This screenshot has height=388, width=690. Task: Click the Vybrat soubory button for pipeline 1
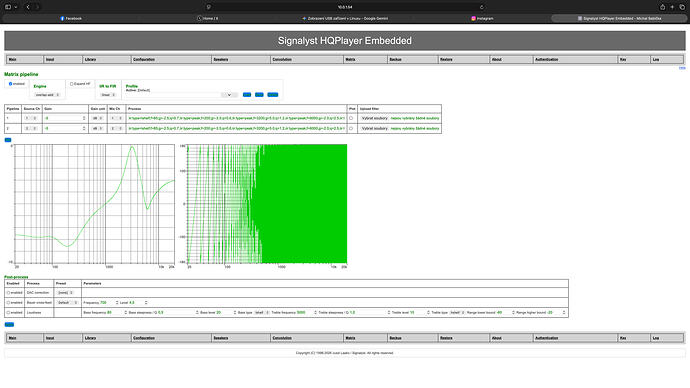click(x=374, y=118)
